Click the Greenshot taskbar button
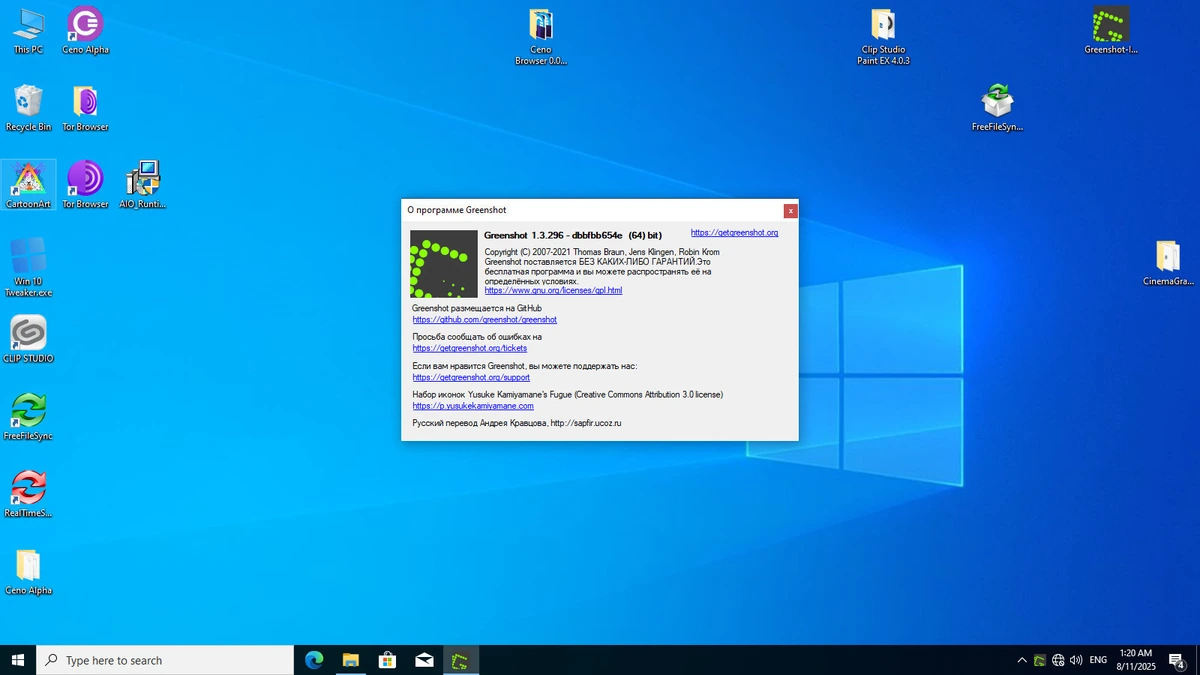This screenshot has height=675, width=1200. point(460,660)
